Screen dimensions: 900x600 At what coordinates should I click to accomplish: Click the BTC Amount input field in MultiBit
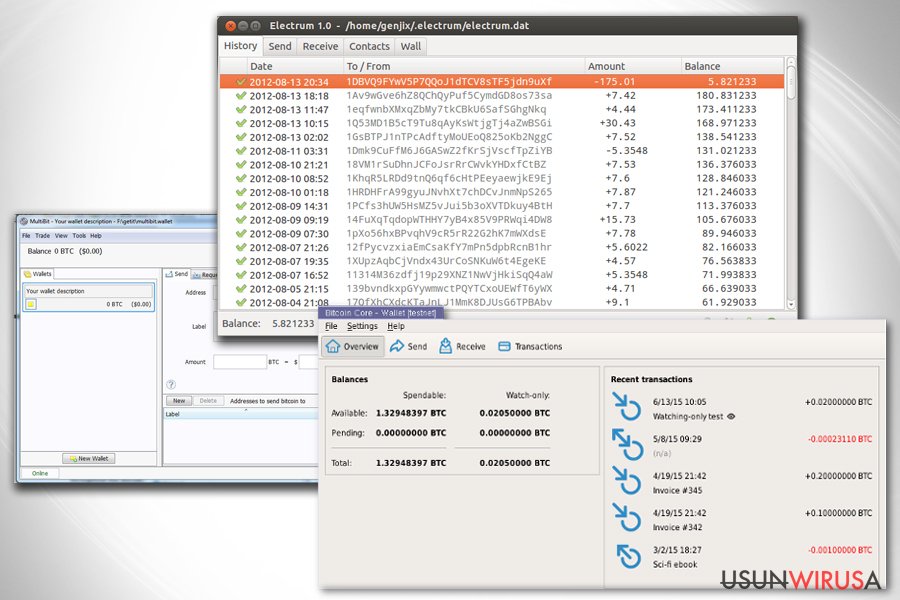click(240, 362)
